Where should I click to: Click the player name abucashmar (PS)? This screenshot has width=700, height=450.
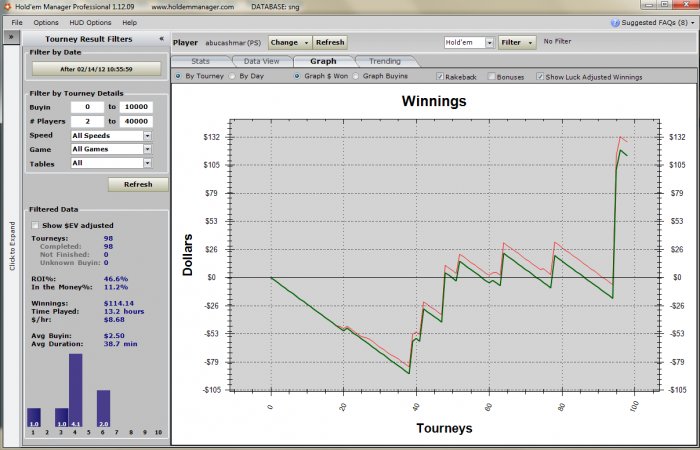[x=233, y=43]
